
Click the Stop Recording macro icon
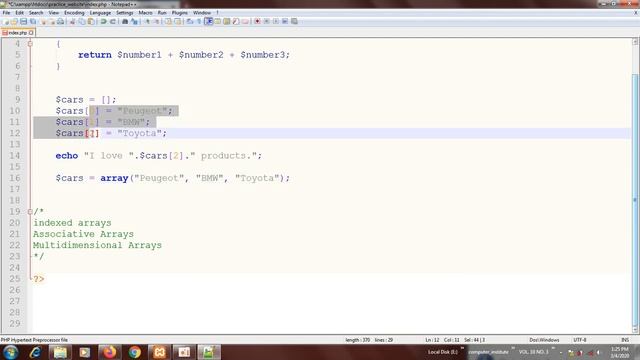(x=267, y=21)
